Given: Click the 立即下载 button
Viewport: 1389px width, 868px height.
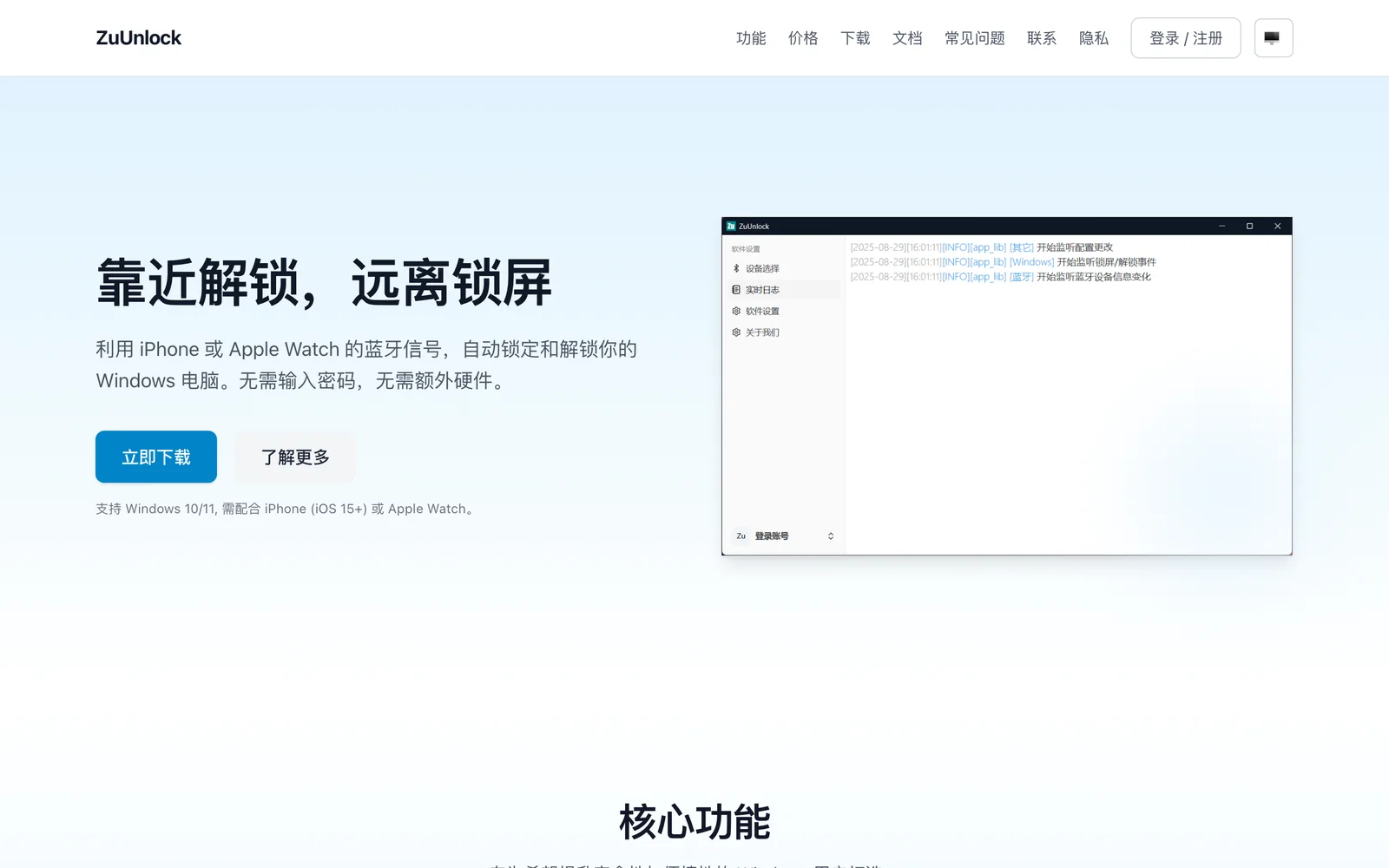Looking at the screenshot, I should (156, 457).
